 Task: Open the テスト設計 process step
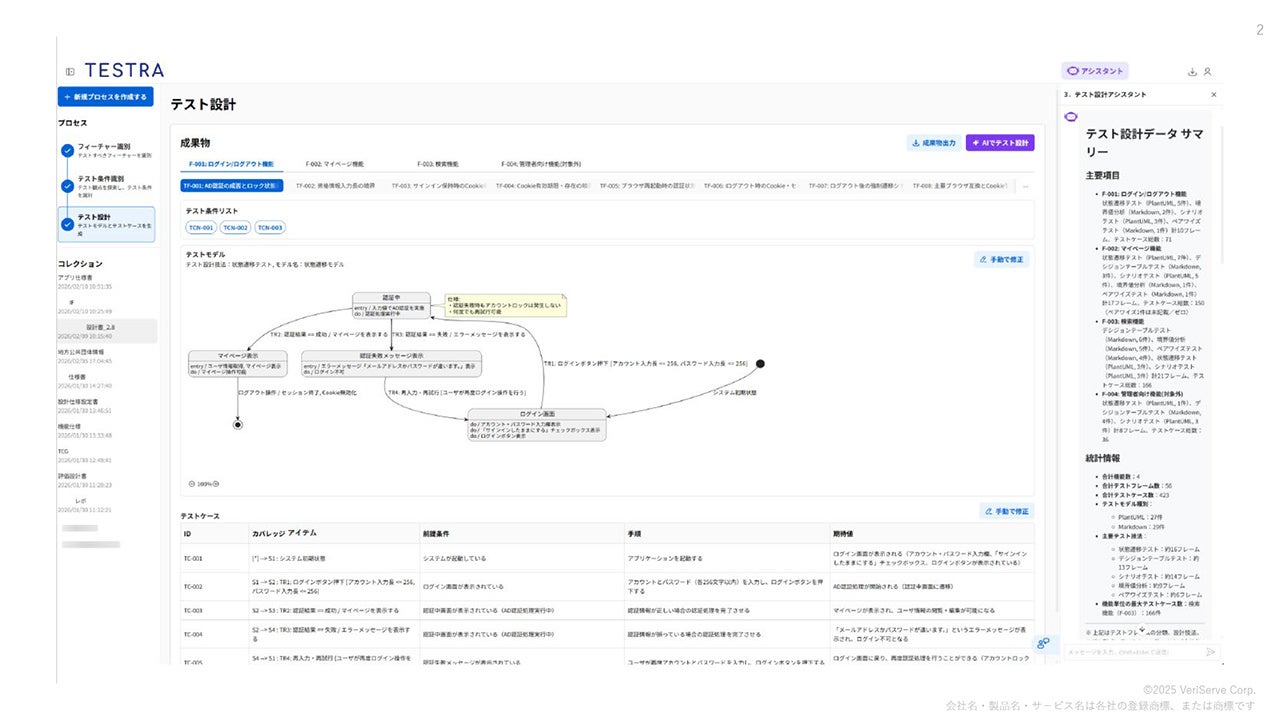pyautogui.click(x=107, y=224)
